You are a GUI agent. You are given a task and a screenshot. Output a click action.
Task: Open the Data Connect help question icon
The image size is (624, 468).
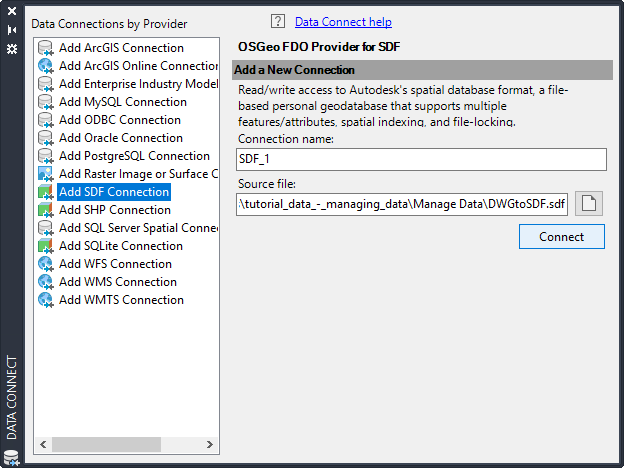(278, 22)
